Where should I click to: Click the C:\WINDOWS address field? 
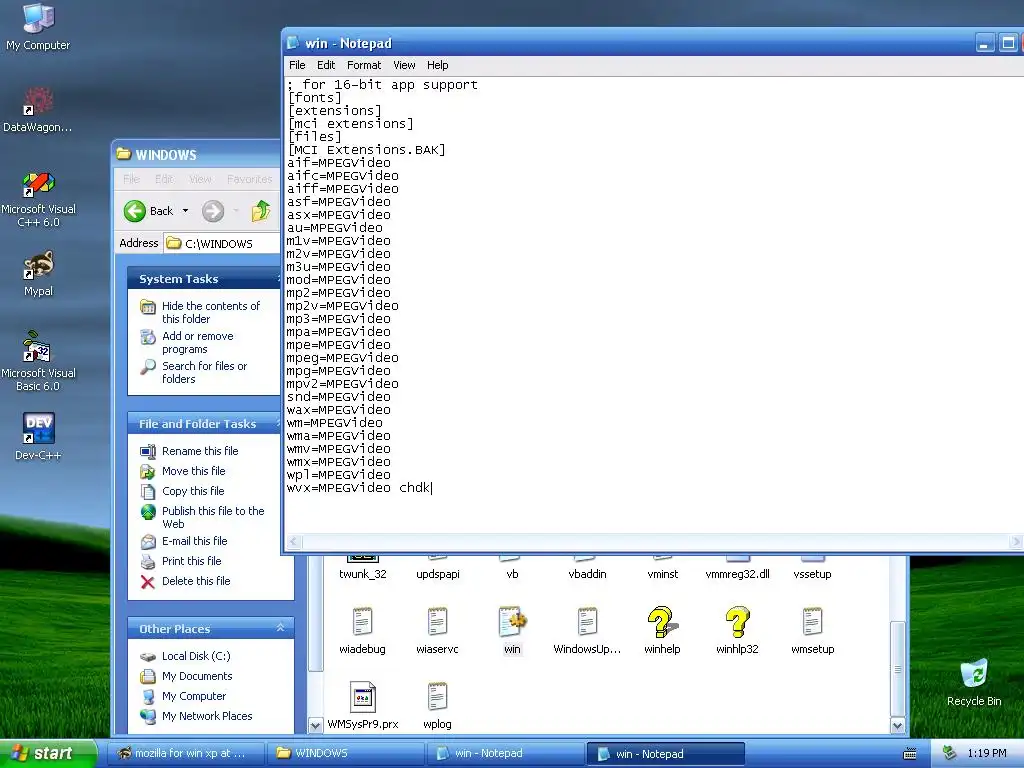coord(222,244)
